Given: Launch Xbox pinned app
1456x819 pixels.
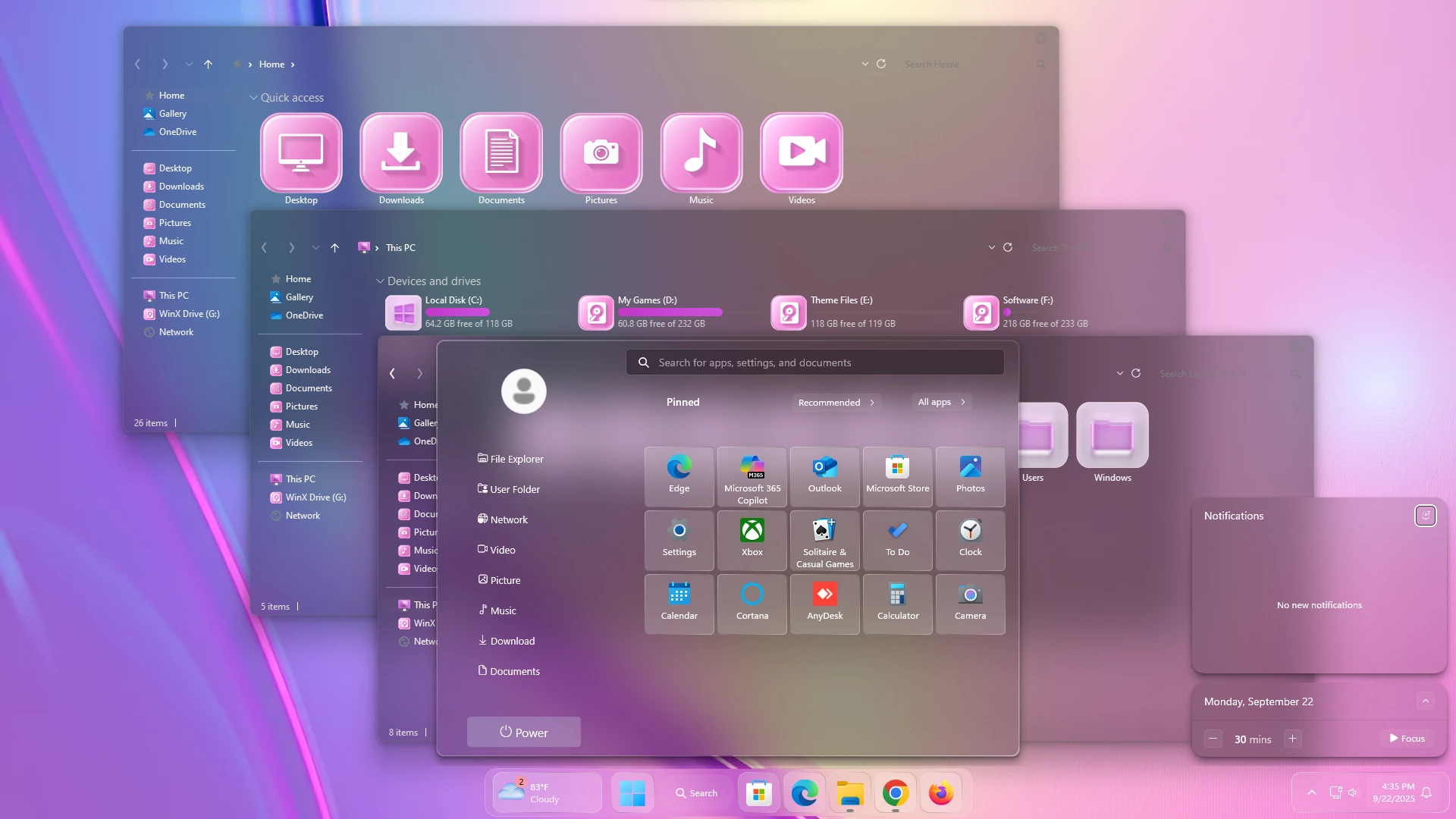Looking at the screenshot, I should point(752,541).
